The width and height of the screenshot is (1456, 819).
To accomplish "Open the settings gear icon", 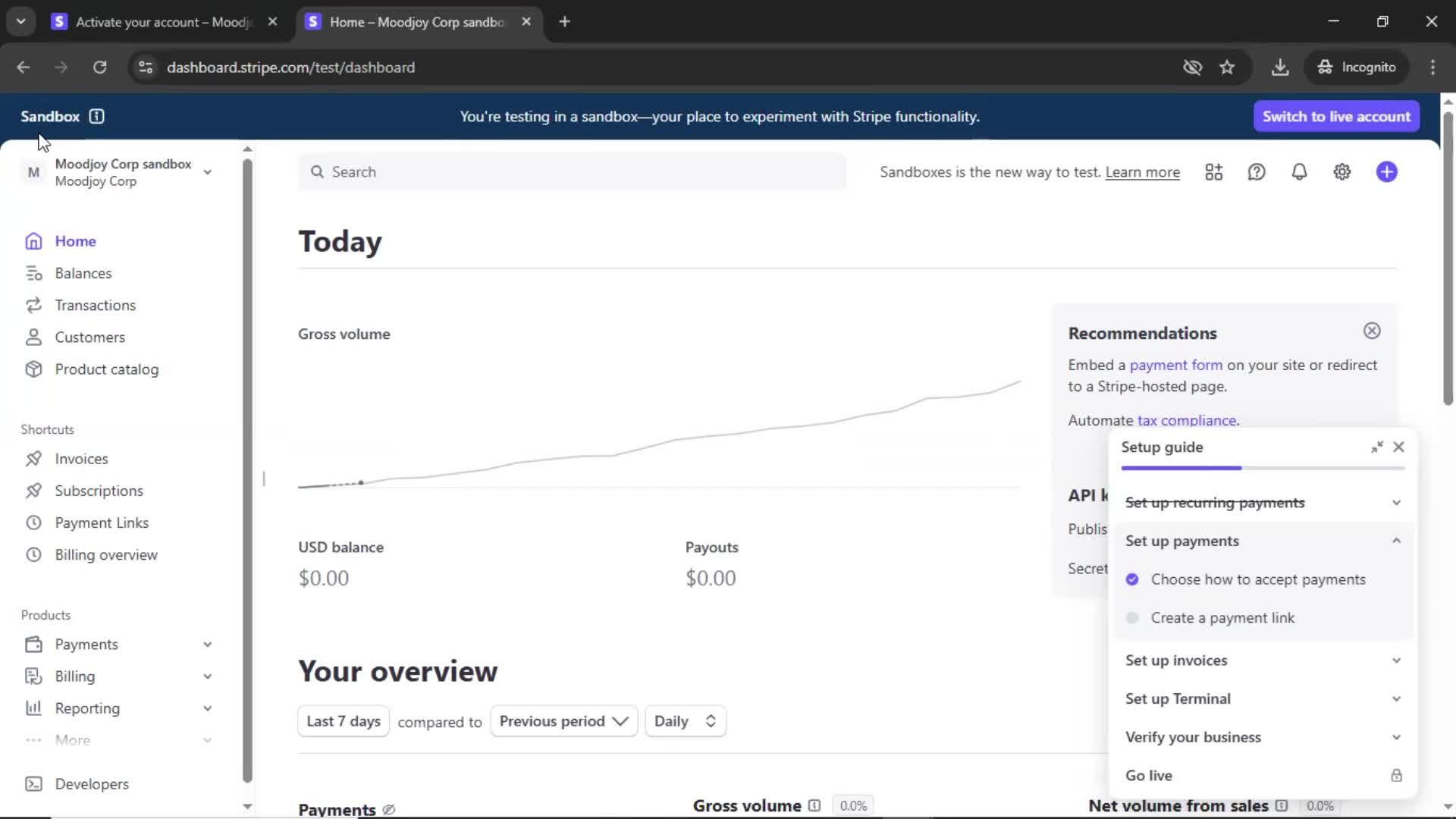I will tap(1342, 172).
